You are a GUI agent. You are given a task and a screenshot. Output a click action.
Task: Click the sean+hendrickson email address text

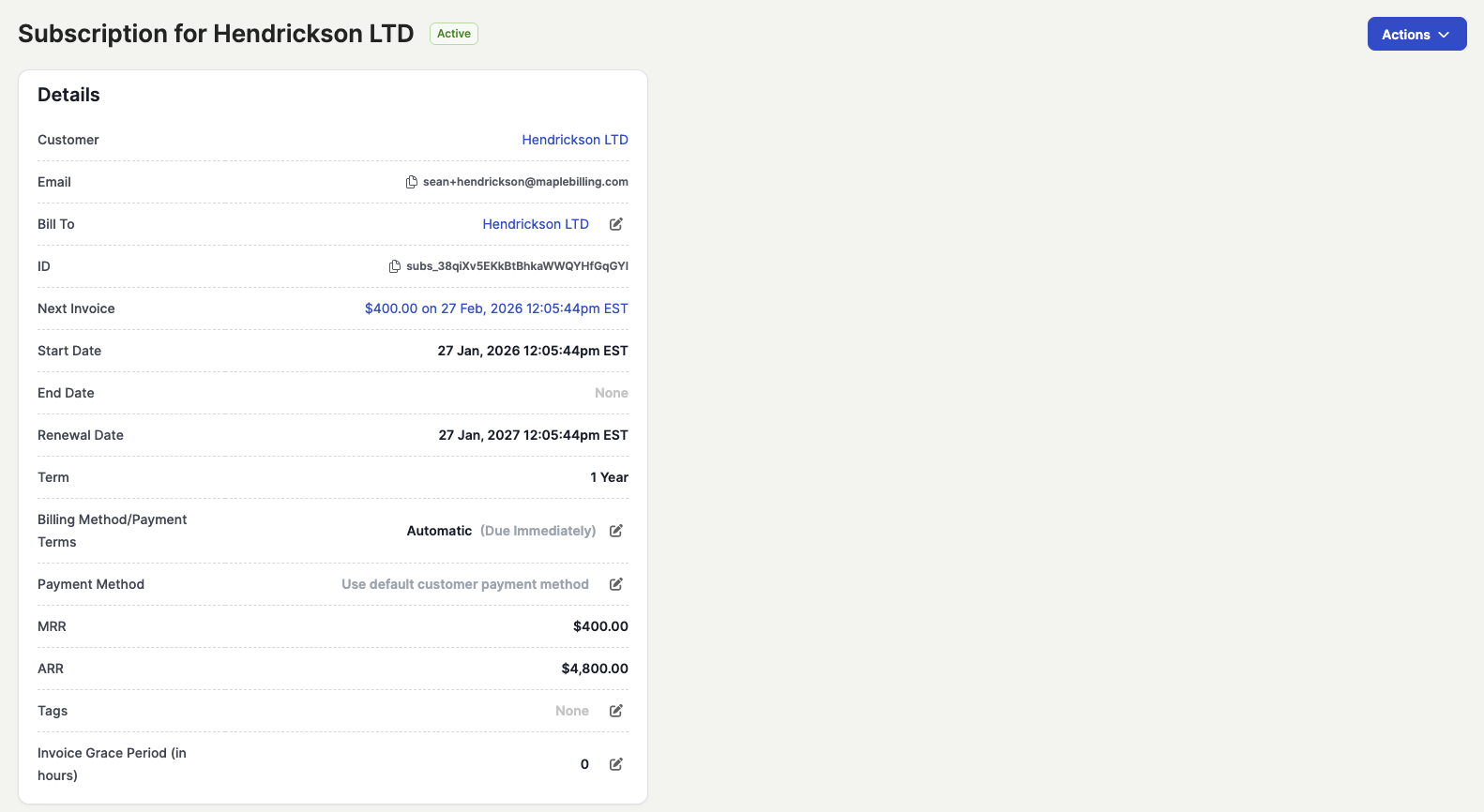[x=525, y=182]
